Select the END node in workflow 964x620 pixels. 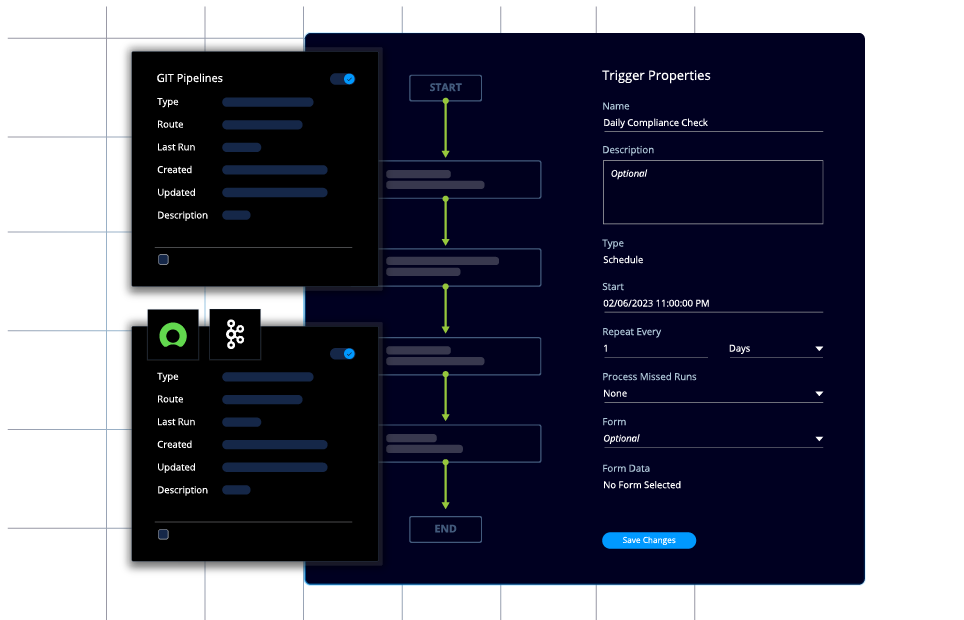point(445,530)
